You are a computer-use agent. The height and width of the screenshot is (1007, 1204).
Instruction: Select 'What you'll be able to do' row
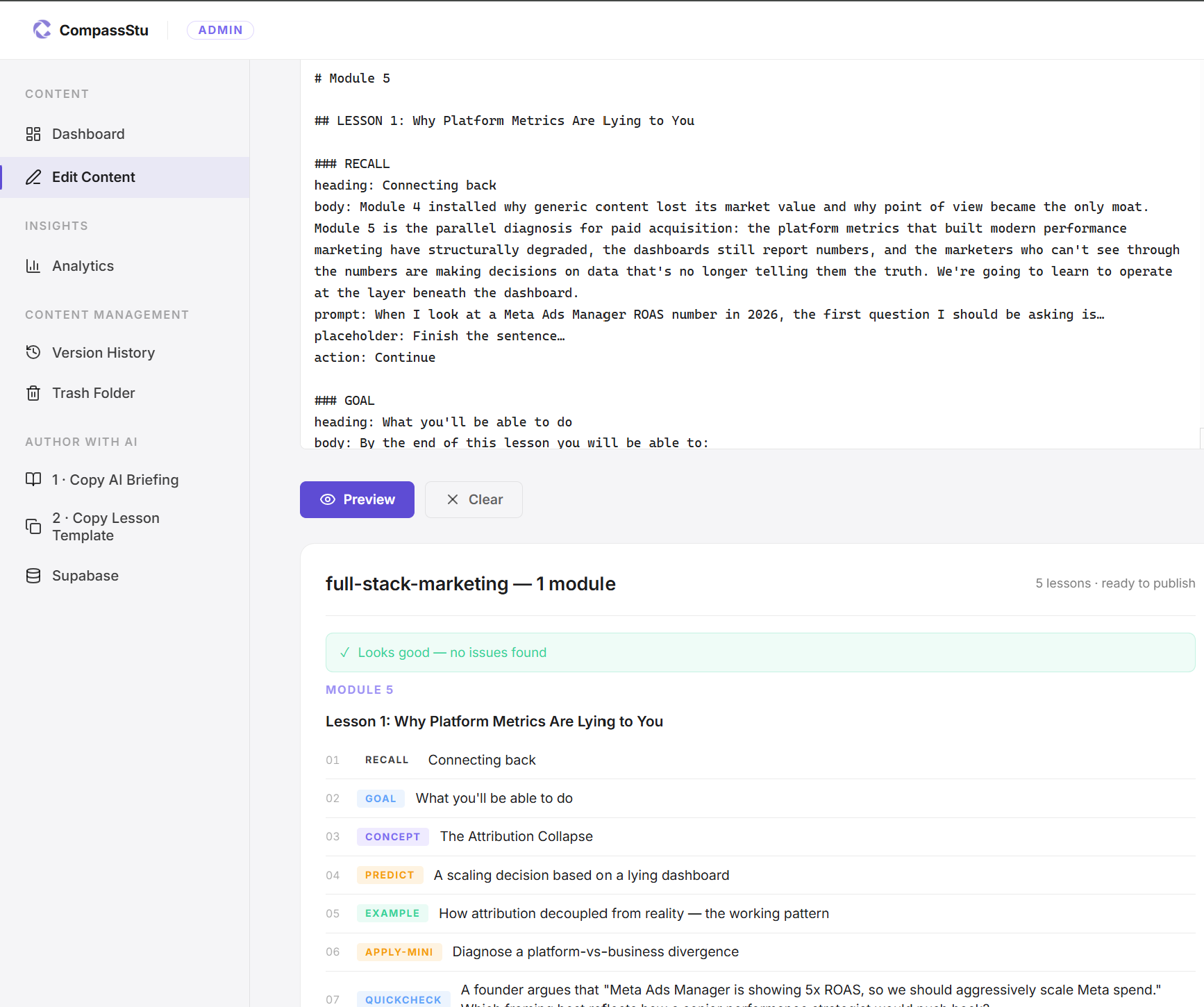tap(760, 799)
